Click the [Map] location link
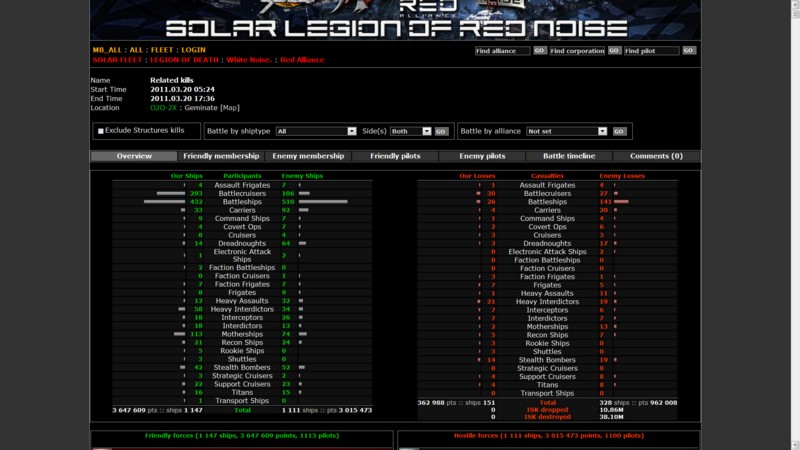The height and width of the screenshot is (450, 800). 229,108
